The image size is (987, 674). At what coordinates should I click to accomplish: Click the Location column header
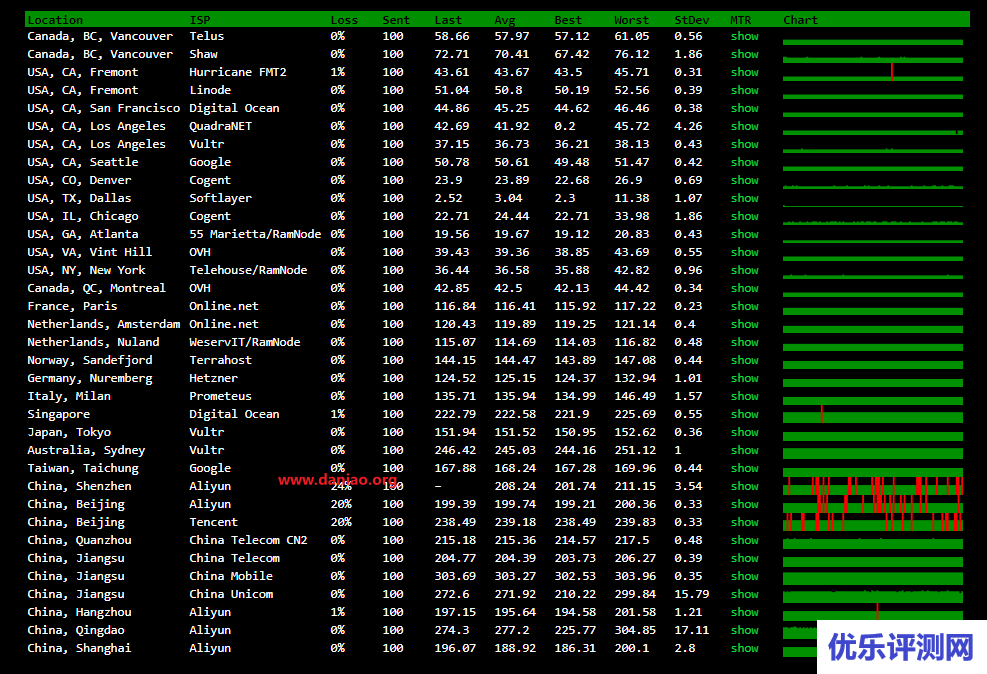[x=55, y=20]
